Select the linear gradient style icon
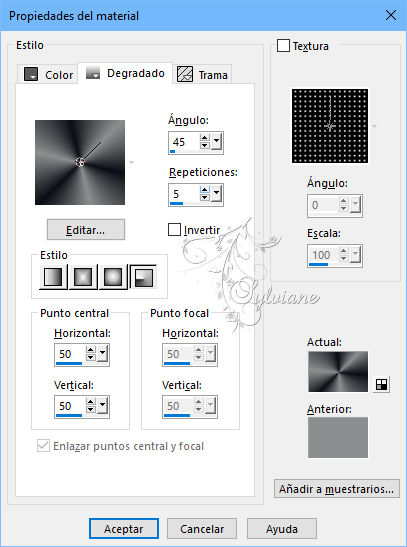 pos(53,277)
